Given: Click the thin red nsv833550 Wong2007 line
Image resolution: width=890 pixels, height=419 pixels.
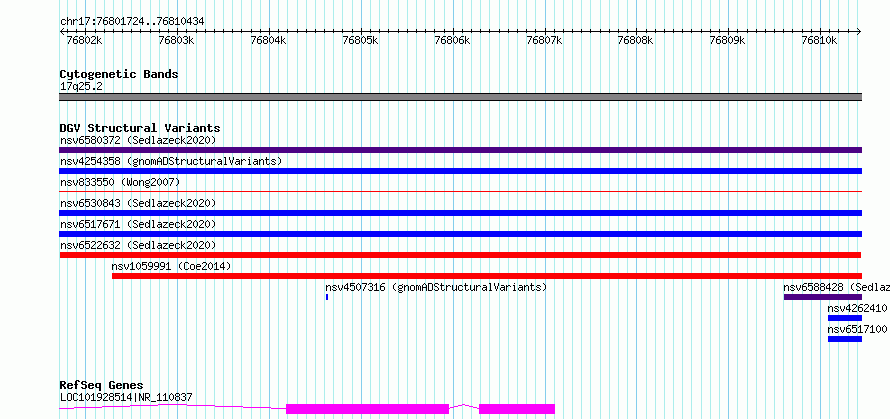Looking at the screenshot, I should coord(460,192).
